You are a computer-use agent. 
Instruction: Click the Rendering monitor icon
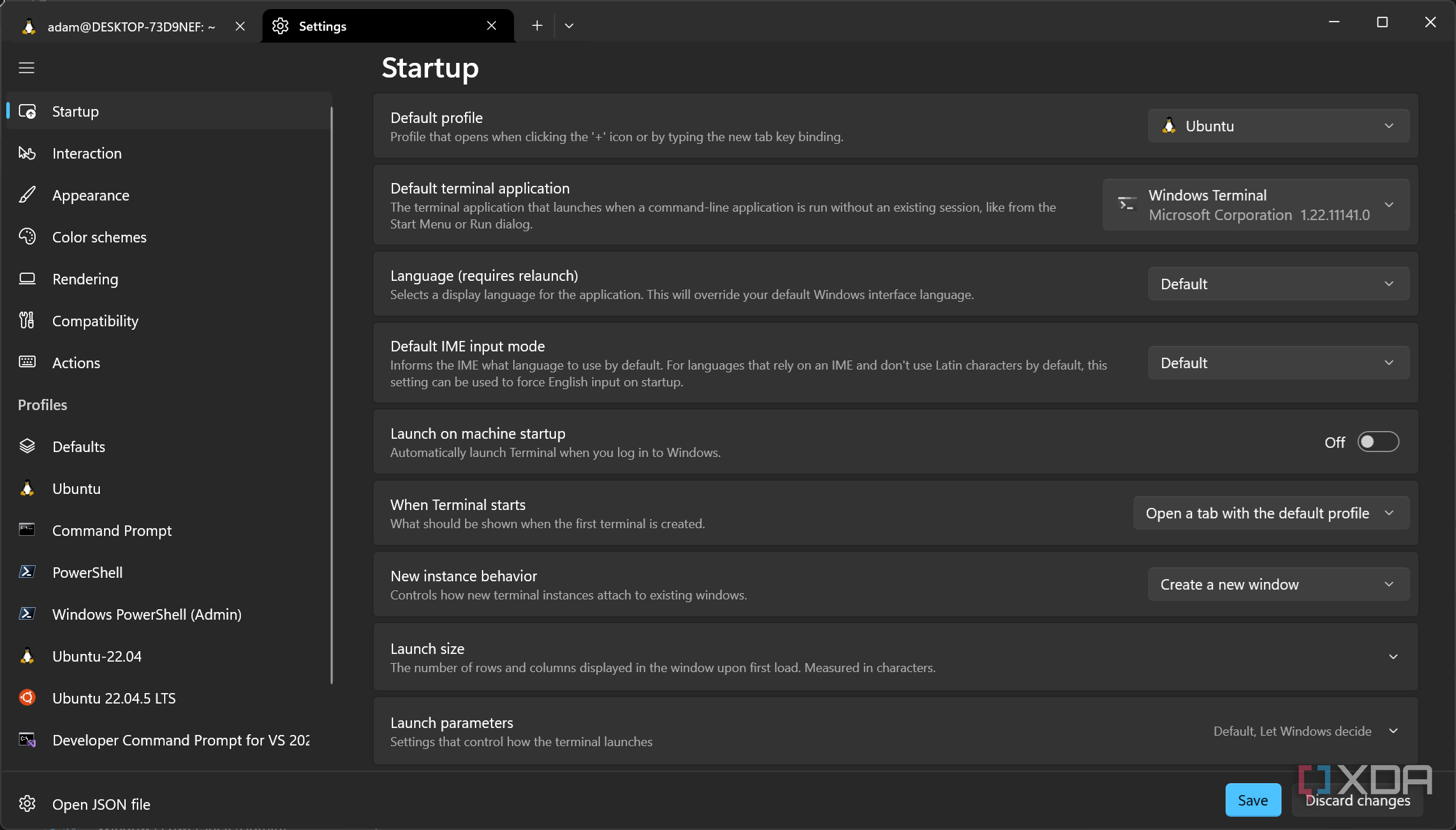point(27,279)
